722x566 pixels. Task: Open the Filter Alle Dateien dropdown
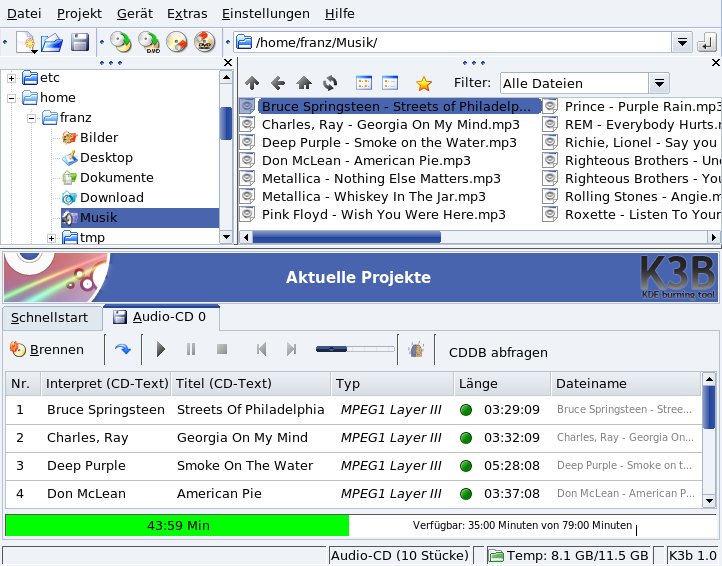click(x=659, y=83)
